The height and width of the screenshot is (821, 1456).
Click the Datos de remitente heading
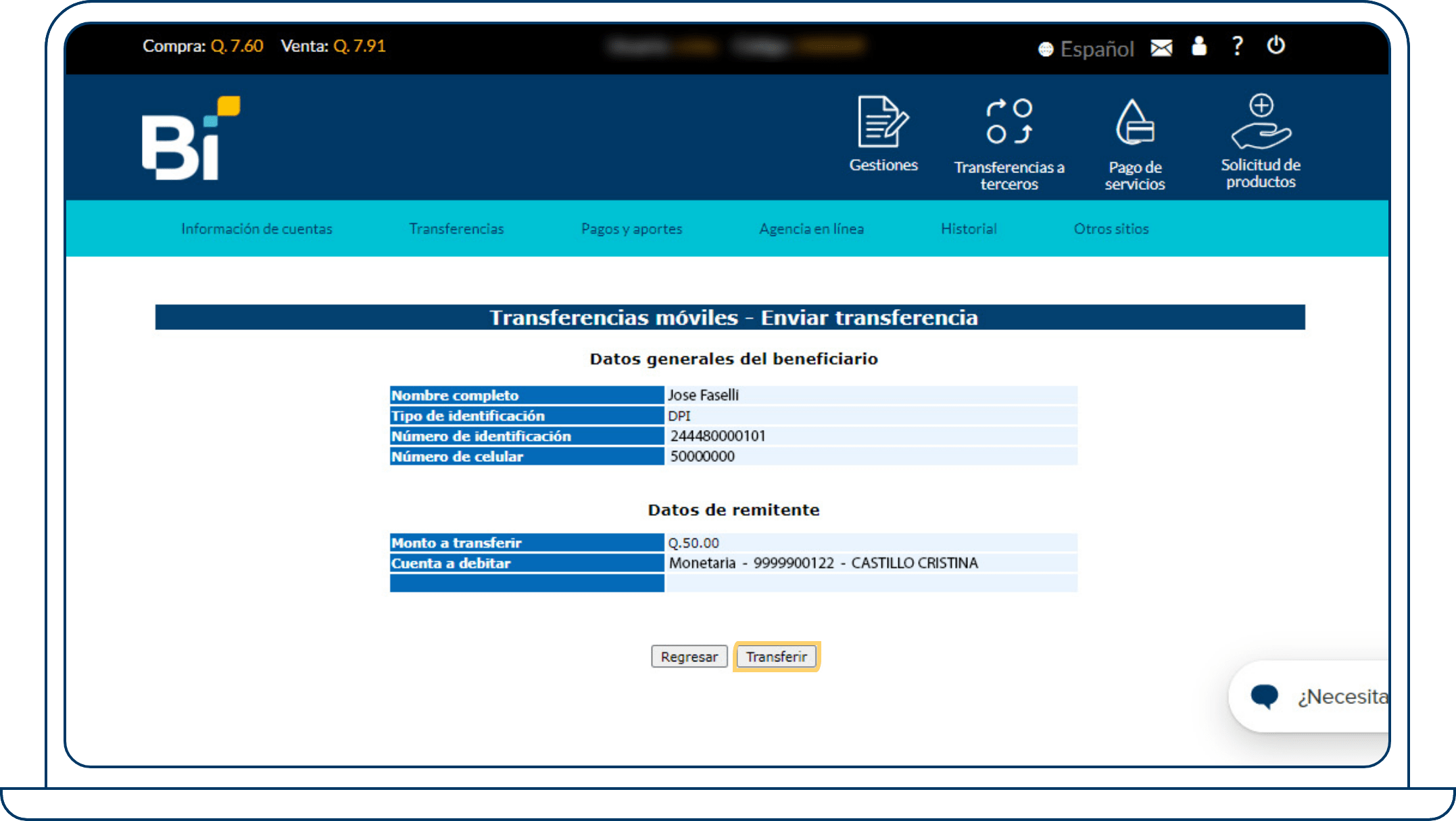733,510
